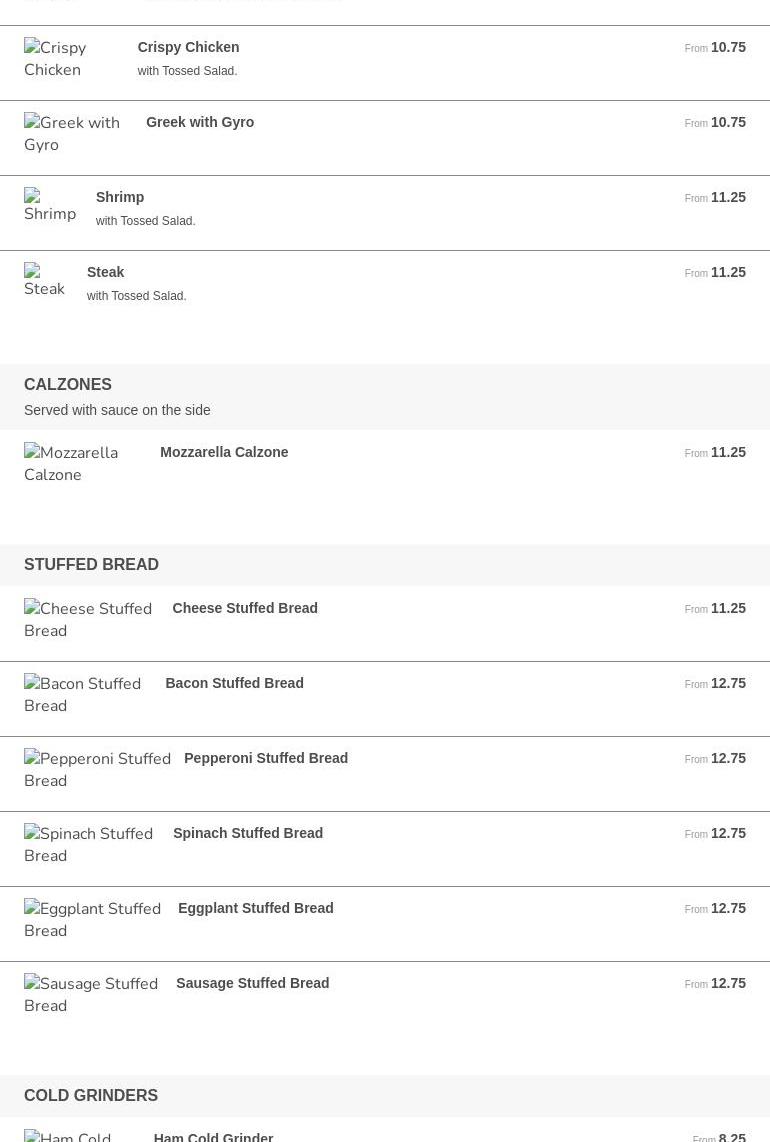
Task: Select Spinach Stuffed Bread item
Action: tap(248, 833)
